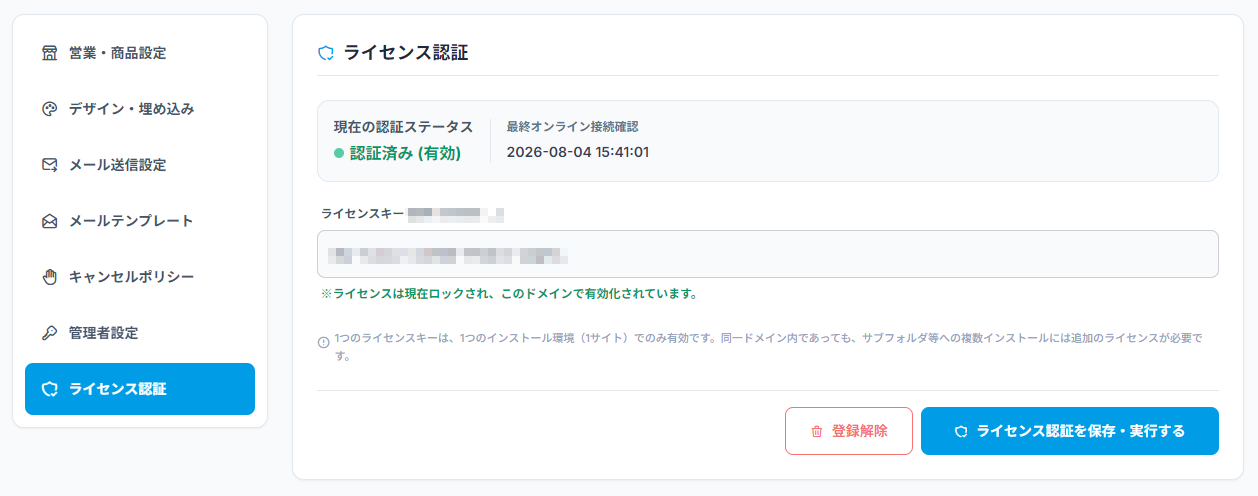Click the ライセンスキー input field
This screenshot has height=496, width=1258.
point(768,254)
